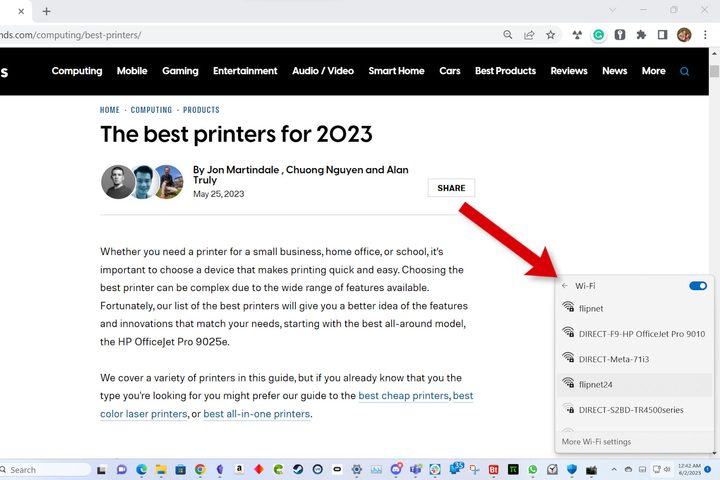Screen dimensions: 720x480
Task: Click the SHARE button
Action: tap(451, 188)
